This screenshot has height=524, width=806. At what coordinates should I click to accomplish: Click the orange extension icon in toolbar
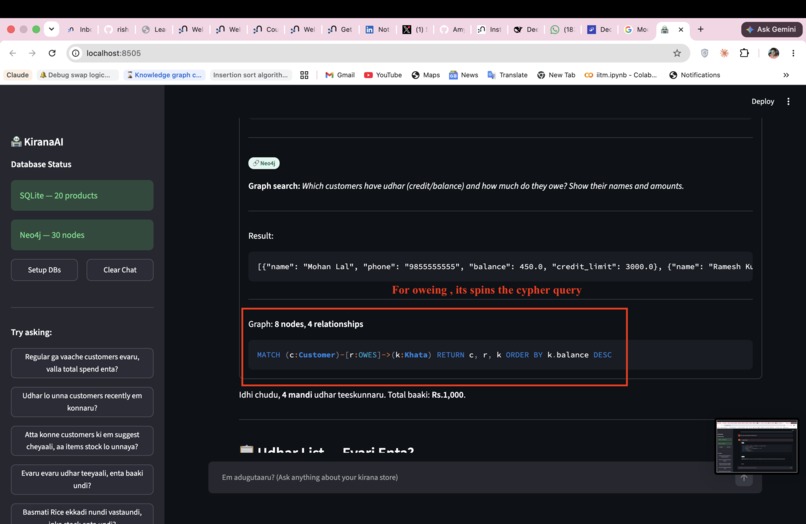coord(724,53)
